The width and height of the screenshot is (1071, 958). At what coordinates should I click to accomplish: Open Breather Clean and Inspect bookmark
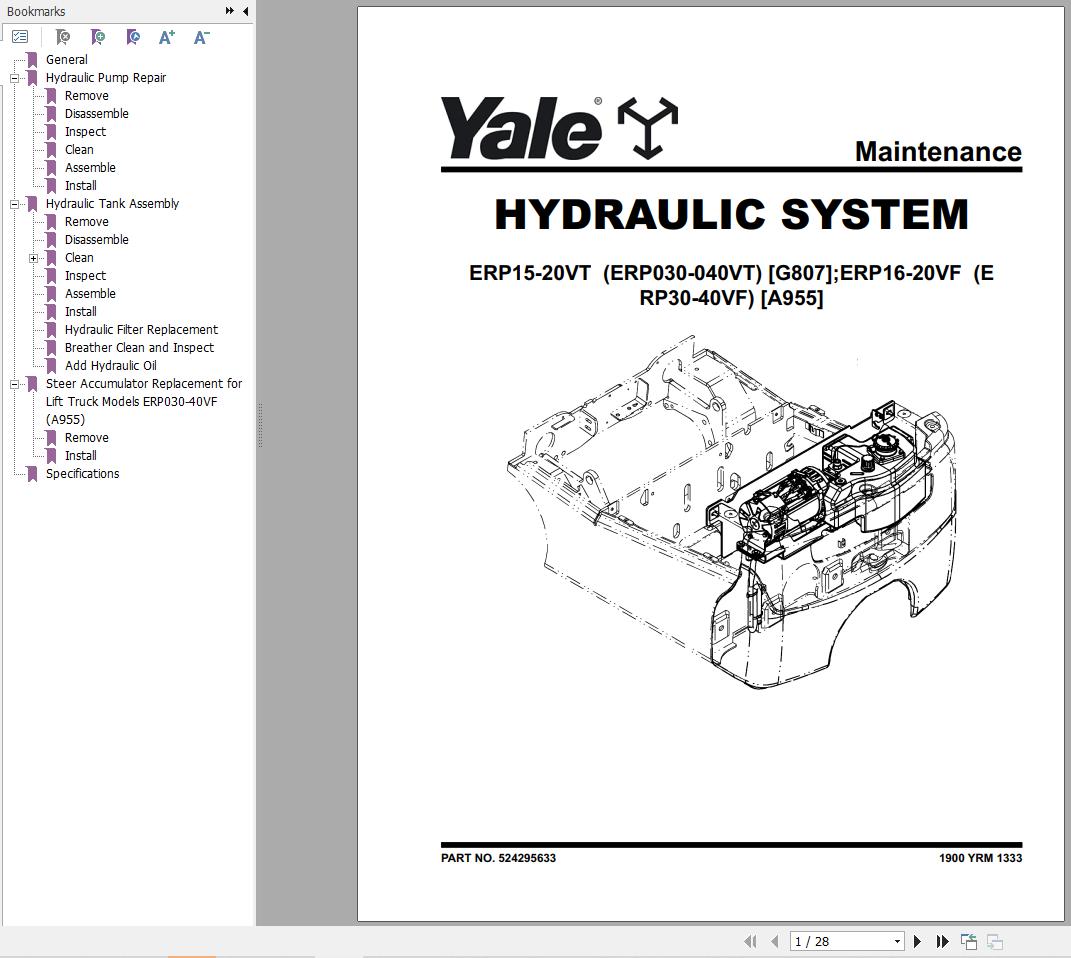pyautogui.click(x=139, y=348)
